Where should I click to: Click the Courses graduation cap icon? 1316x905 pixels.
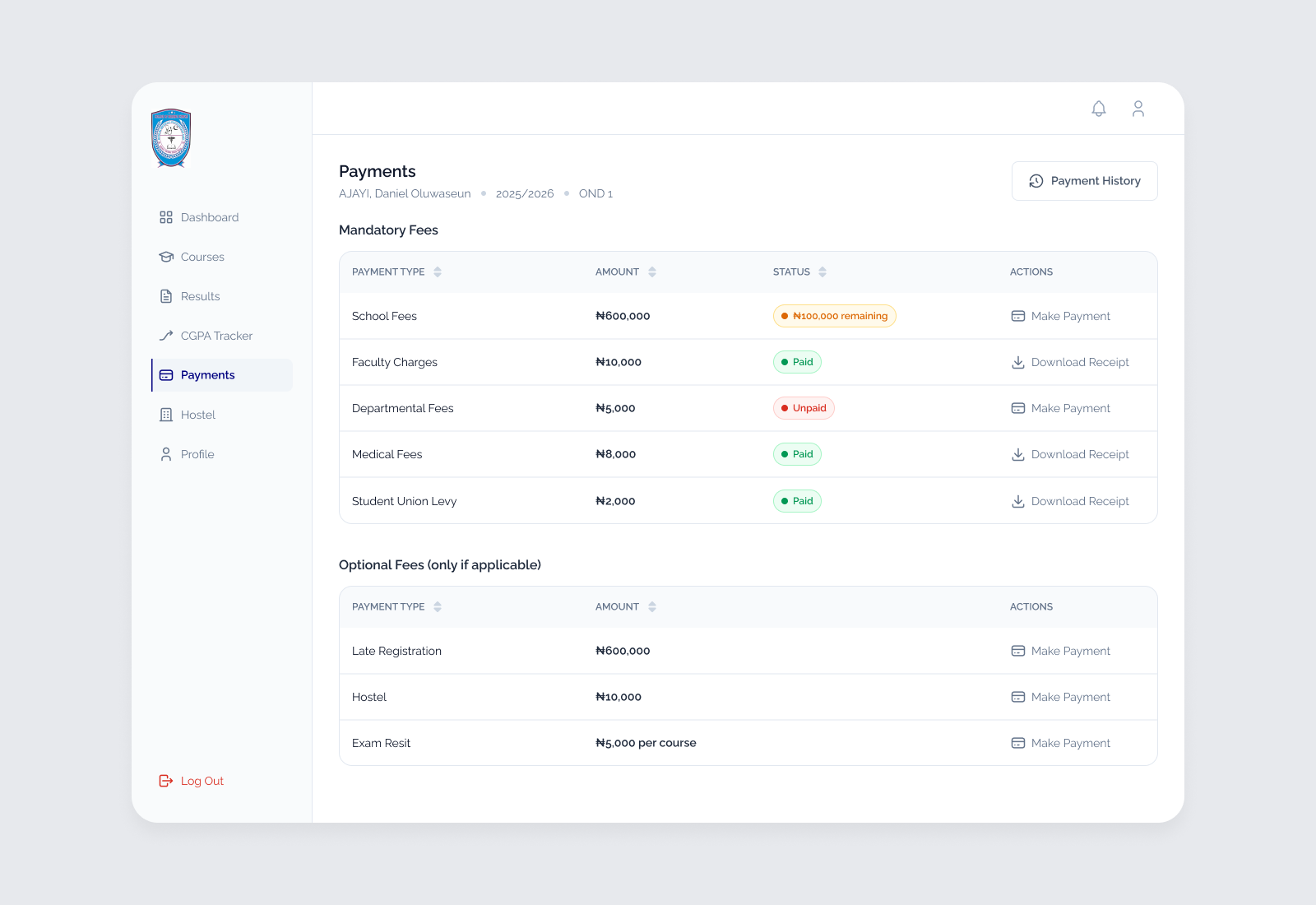pos(166,257)
